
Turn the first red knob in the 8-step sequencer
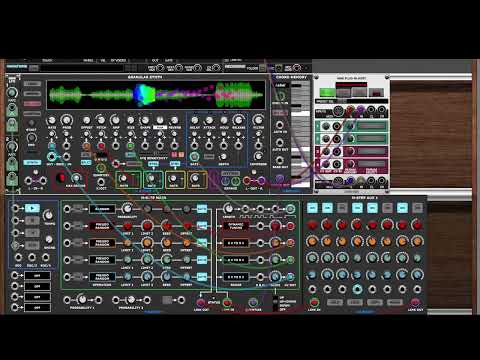[312, 225]
